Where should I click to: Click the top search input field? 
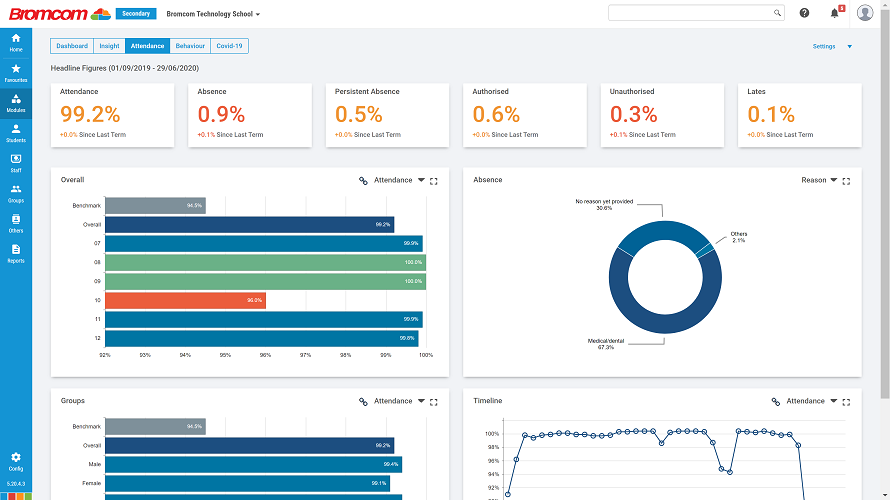pos(690,13)
